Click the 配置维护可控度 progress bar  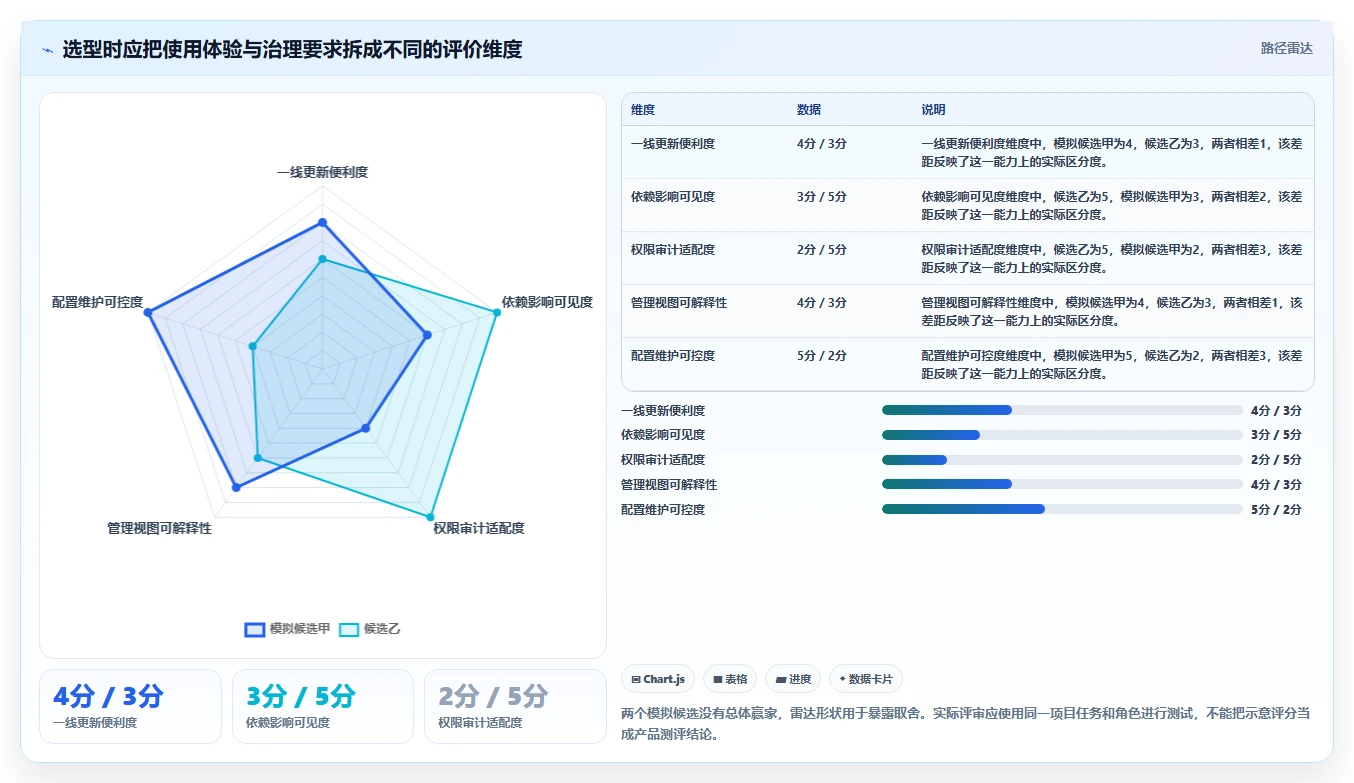(x=1062, y=509)
